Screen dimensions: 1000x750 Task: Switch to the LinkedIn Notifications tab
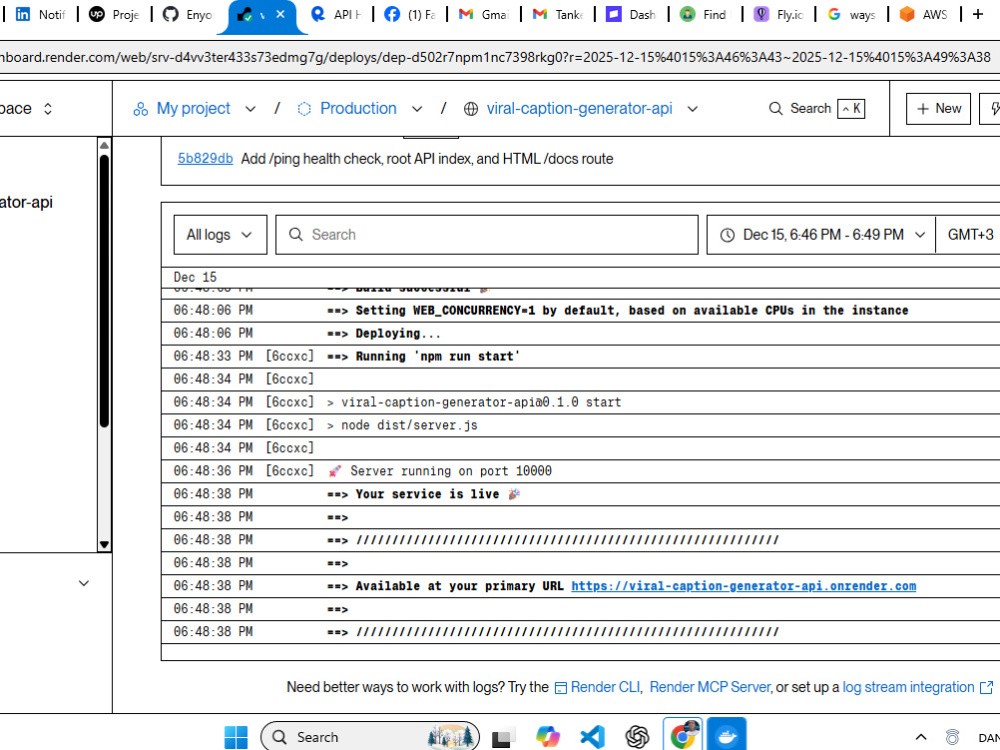point(40,14)
